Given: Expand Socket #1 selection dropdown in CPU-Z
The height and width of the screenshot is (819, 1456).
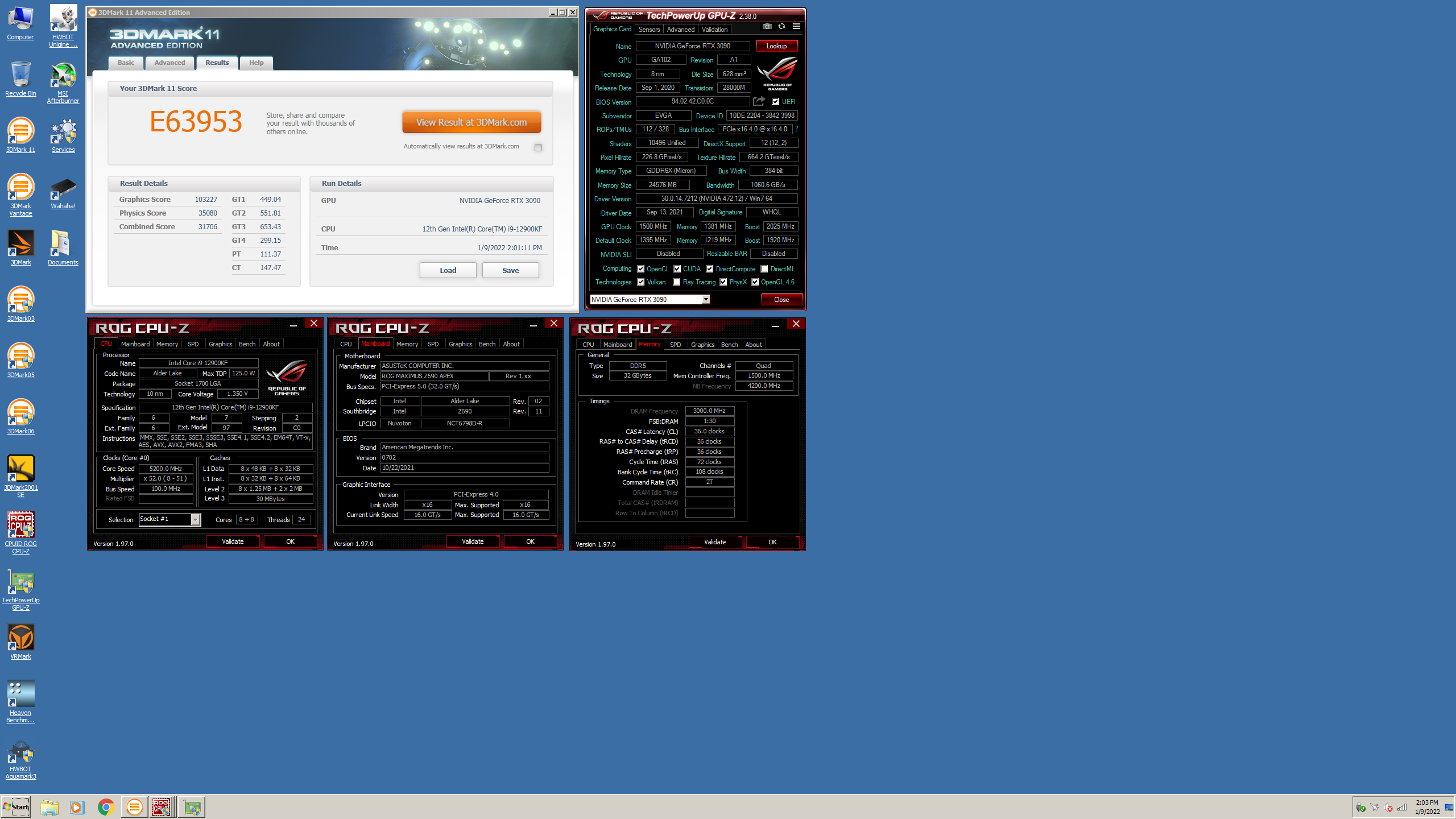Looking at the screenshot, I should click(195, 519).
